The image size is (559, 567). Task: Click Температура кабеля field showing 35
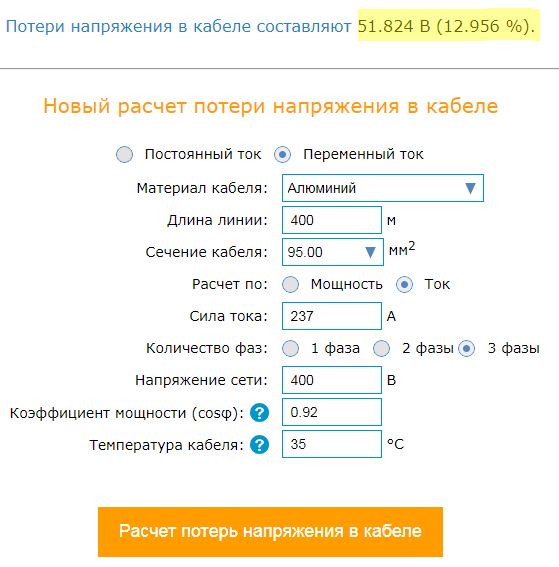coord(332,444)
